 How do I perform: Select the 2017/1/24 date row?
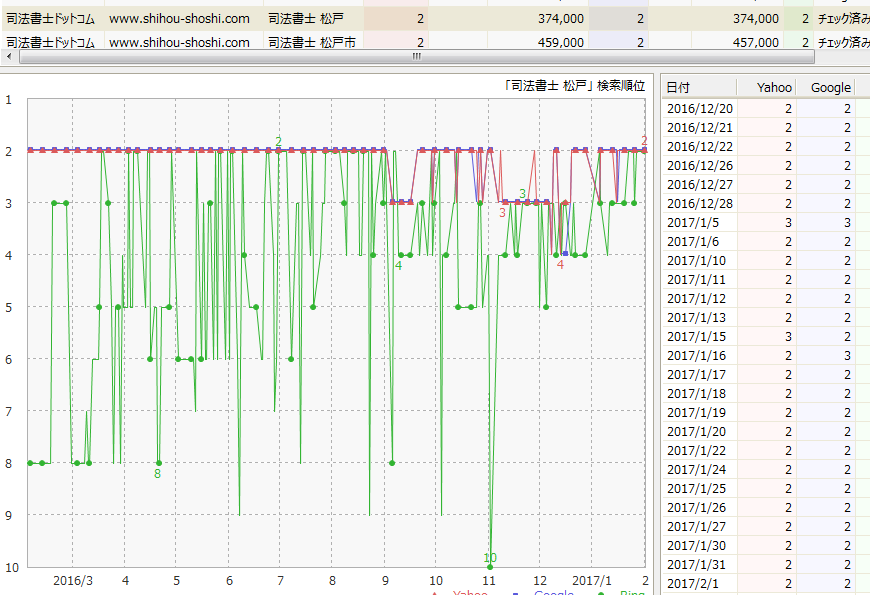(766, 470)
